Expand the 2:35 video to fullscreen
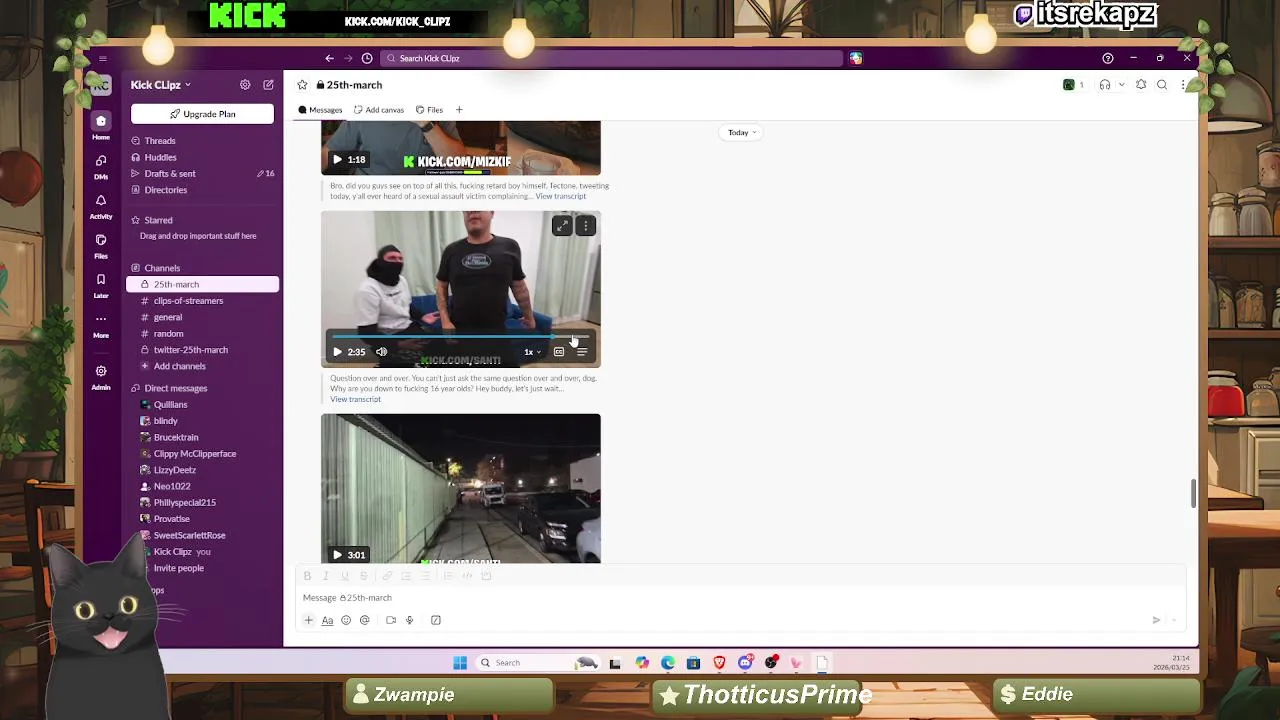 562,226
